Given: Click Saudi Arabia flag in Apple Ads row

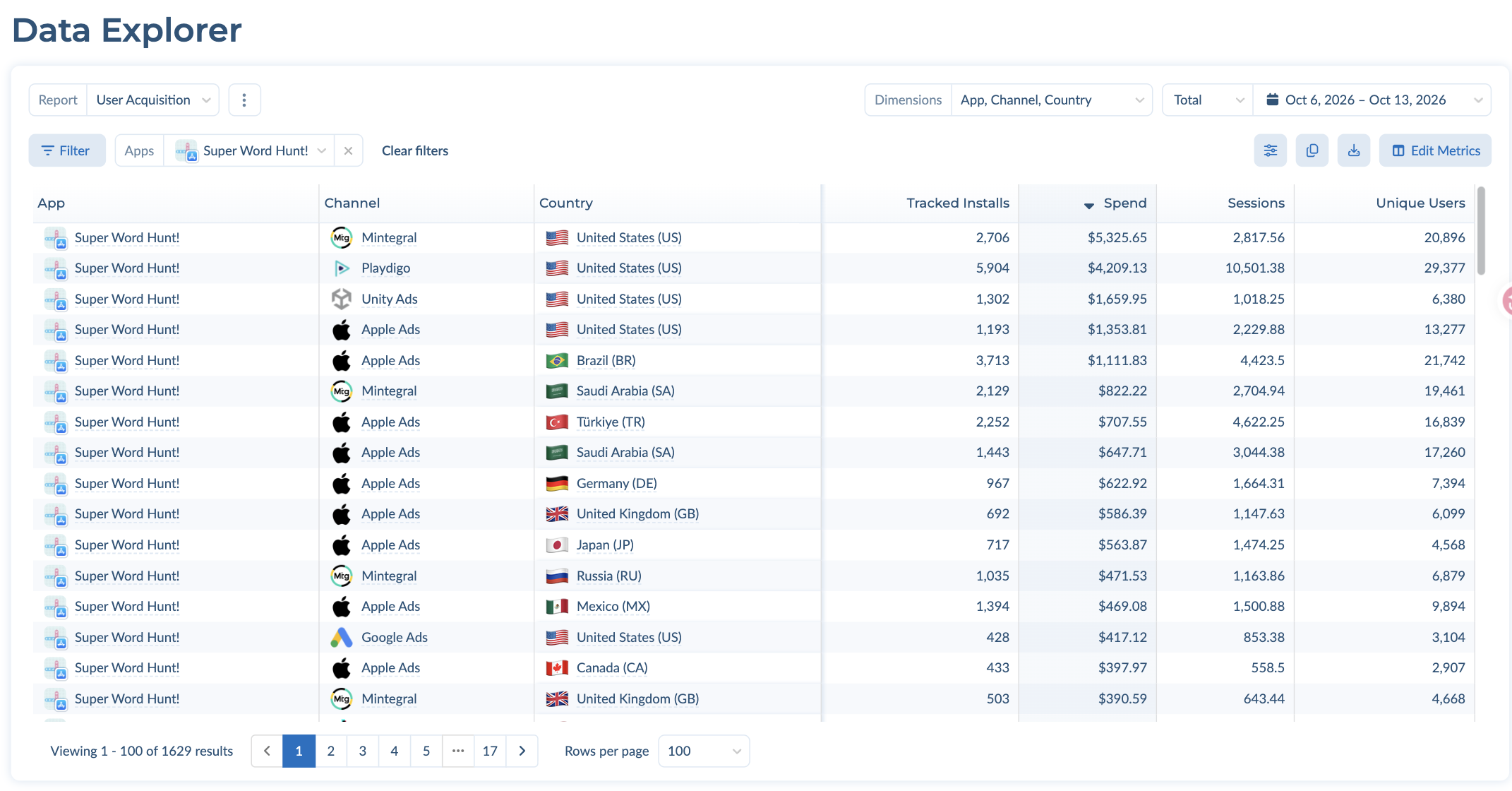Looking at the screenshot, I should click(x=557, y=453).
